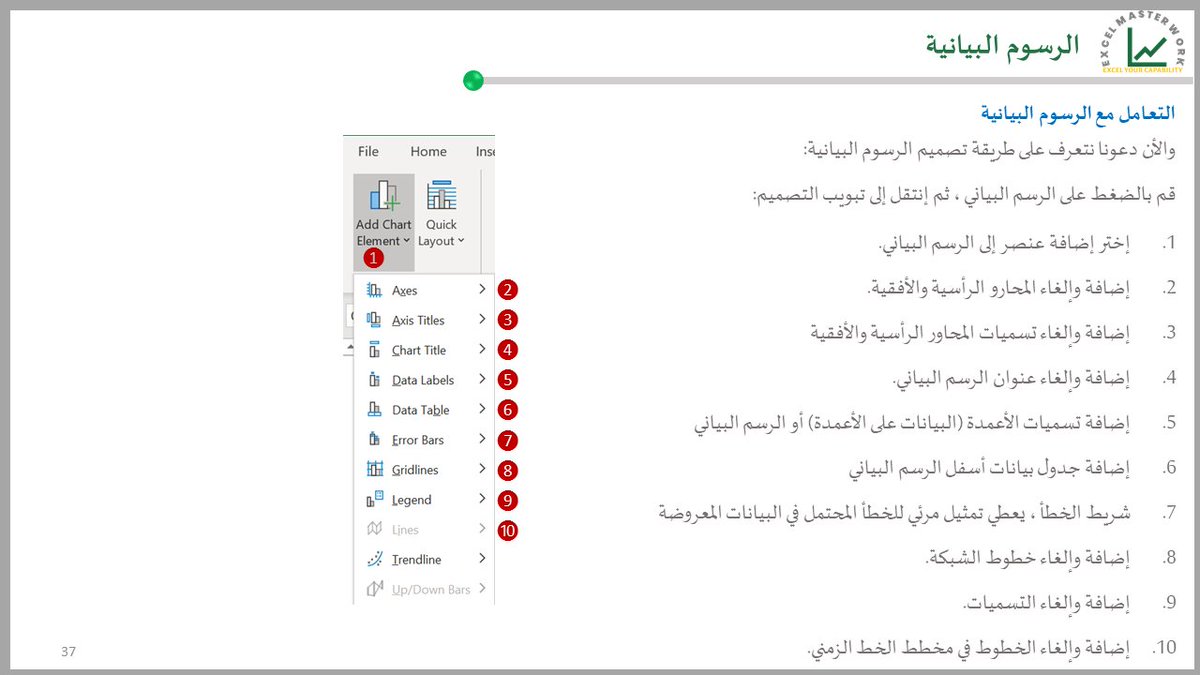Expand the Data Table submenu arrow
Screen dimensions: 1200x675
482,410
